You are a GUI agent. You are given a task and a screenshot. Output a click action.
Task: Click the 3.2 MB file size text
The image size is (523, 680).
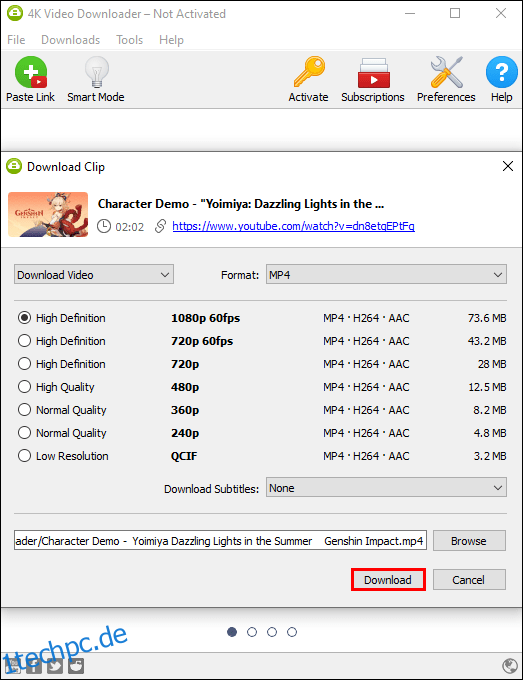(x=490, y=456)
